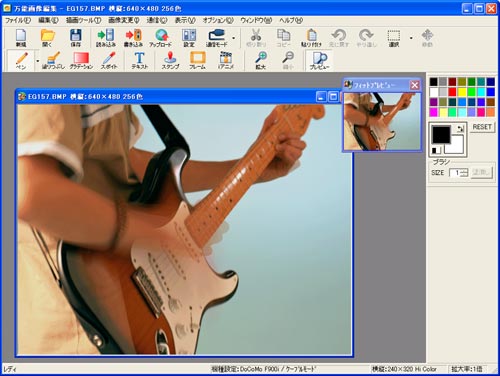Pick the bright green palette swatch
Screen dimensions: 500x376
pos(471,92)
